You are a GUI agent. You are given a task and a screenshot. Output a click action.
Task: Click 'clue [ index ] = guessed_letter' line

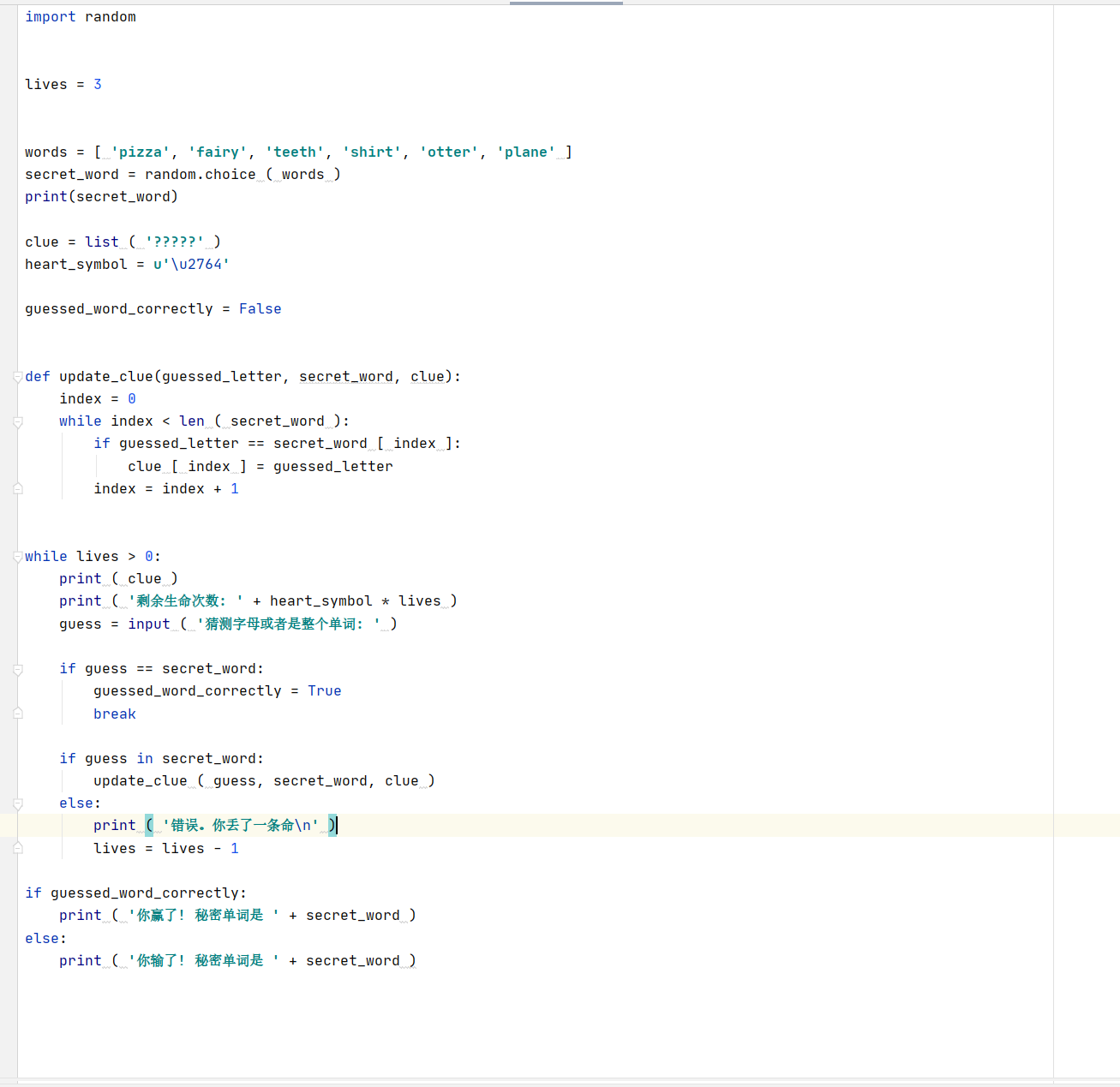click(x=261, y=466)
